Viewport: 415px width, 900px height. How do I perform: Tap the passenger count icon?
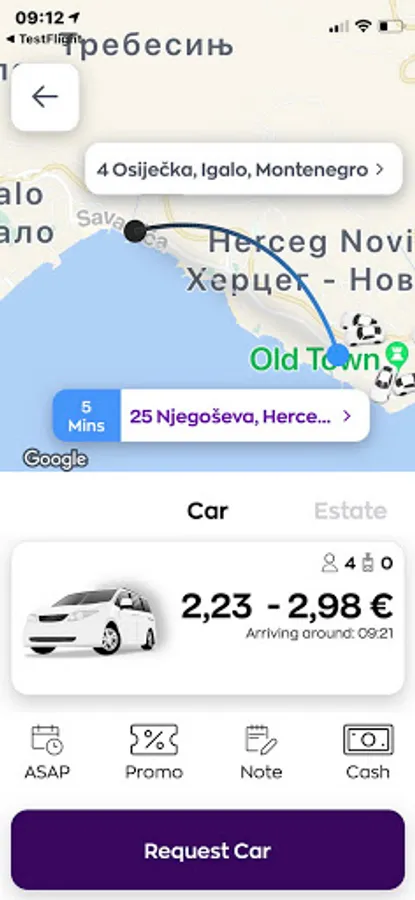click(329, 564)
